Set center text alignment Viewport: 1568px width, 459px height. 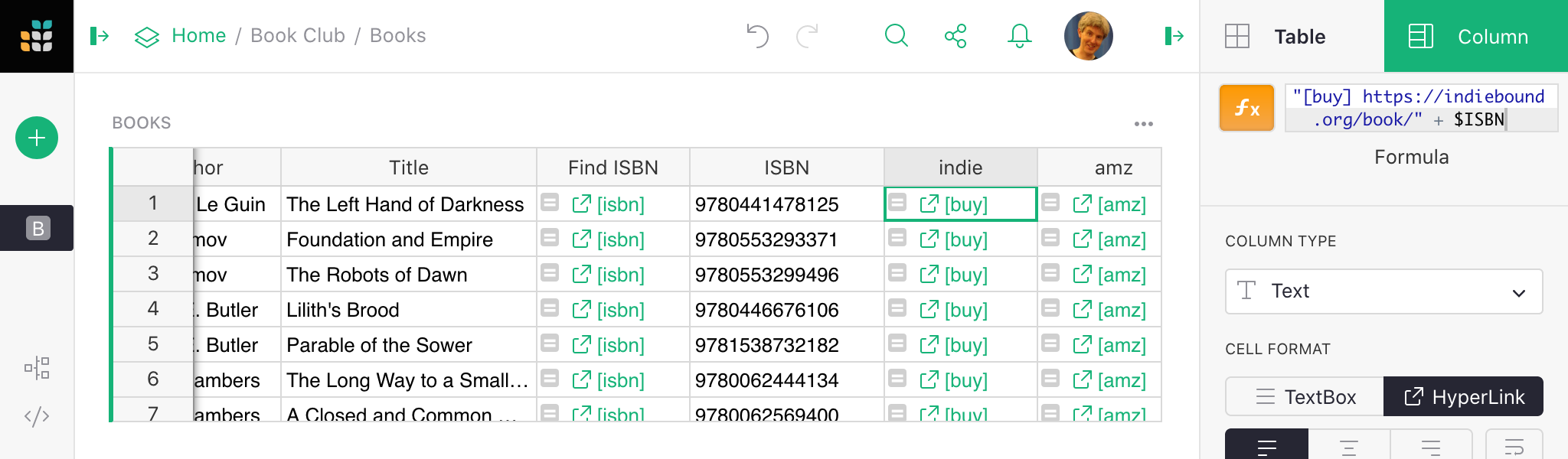[x=1348, y=447]
